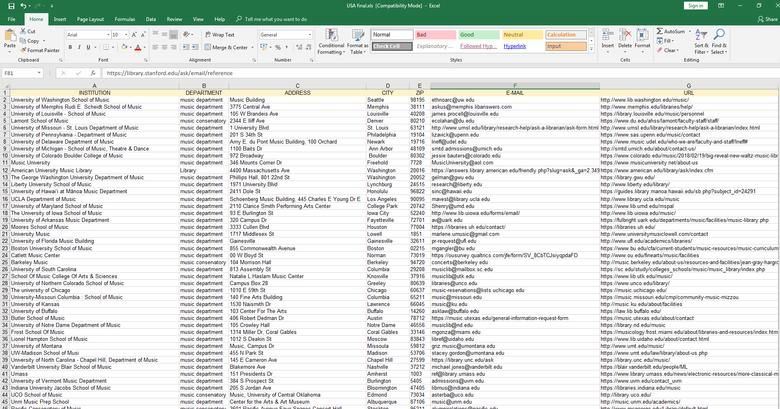Toggle Italic formatting

79,47
